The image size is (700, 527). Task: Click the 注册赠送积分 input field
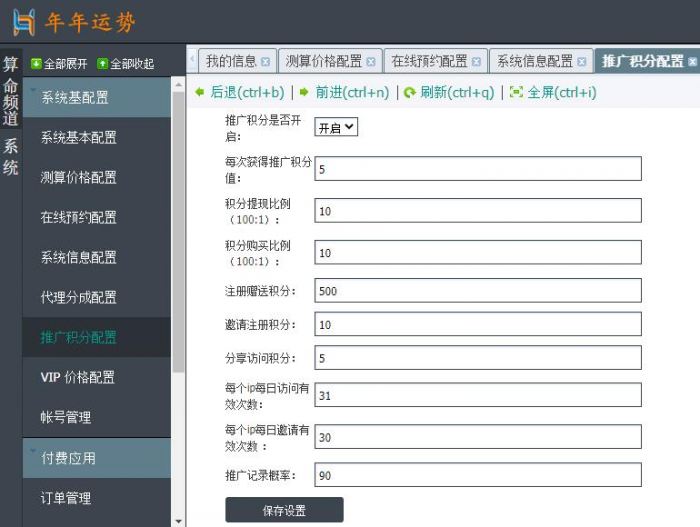click(x=477, y=290)
